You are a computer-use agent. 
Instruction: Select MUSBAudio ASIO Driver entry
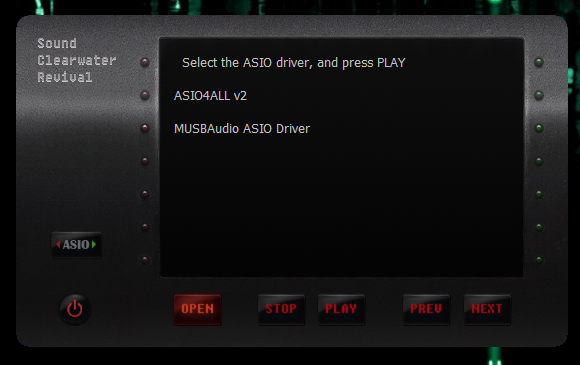pyautogui.click(x=242, y=129)
